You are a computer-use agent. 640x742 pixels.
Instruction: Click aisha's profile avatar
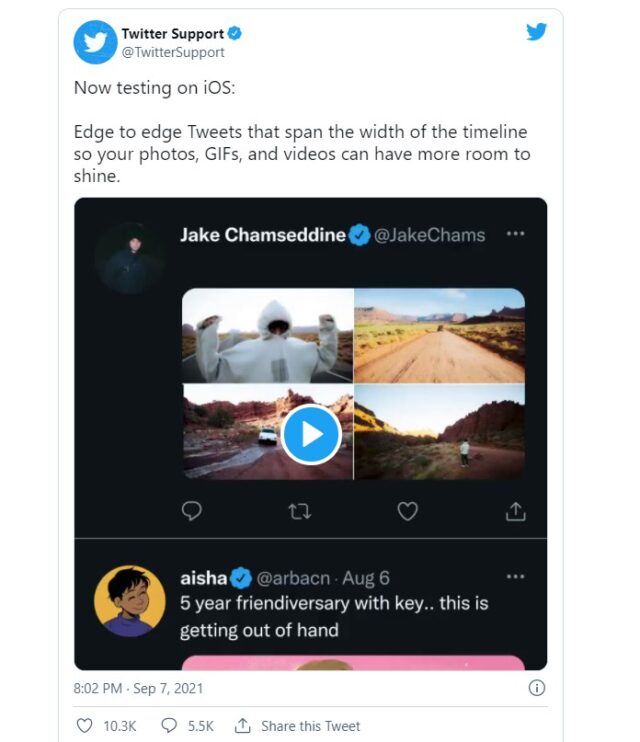129,600
